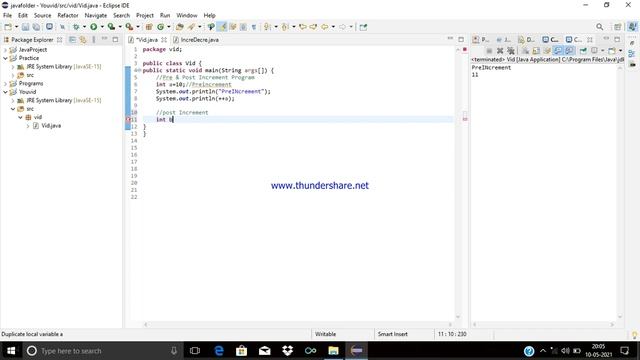Click the editor vertical scrollbar
The width and height of the screenshot is (640, 360).
458,184
